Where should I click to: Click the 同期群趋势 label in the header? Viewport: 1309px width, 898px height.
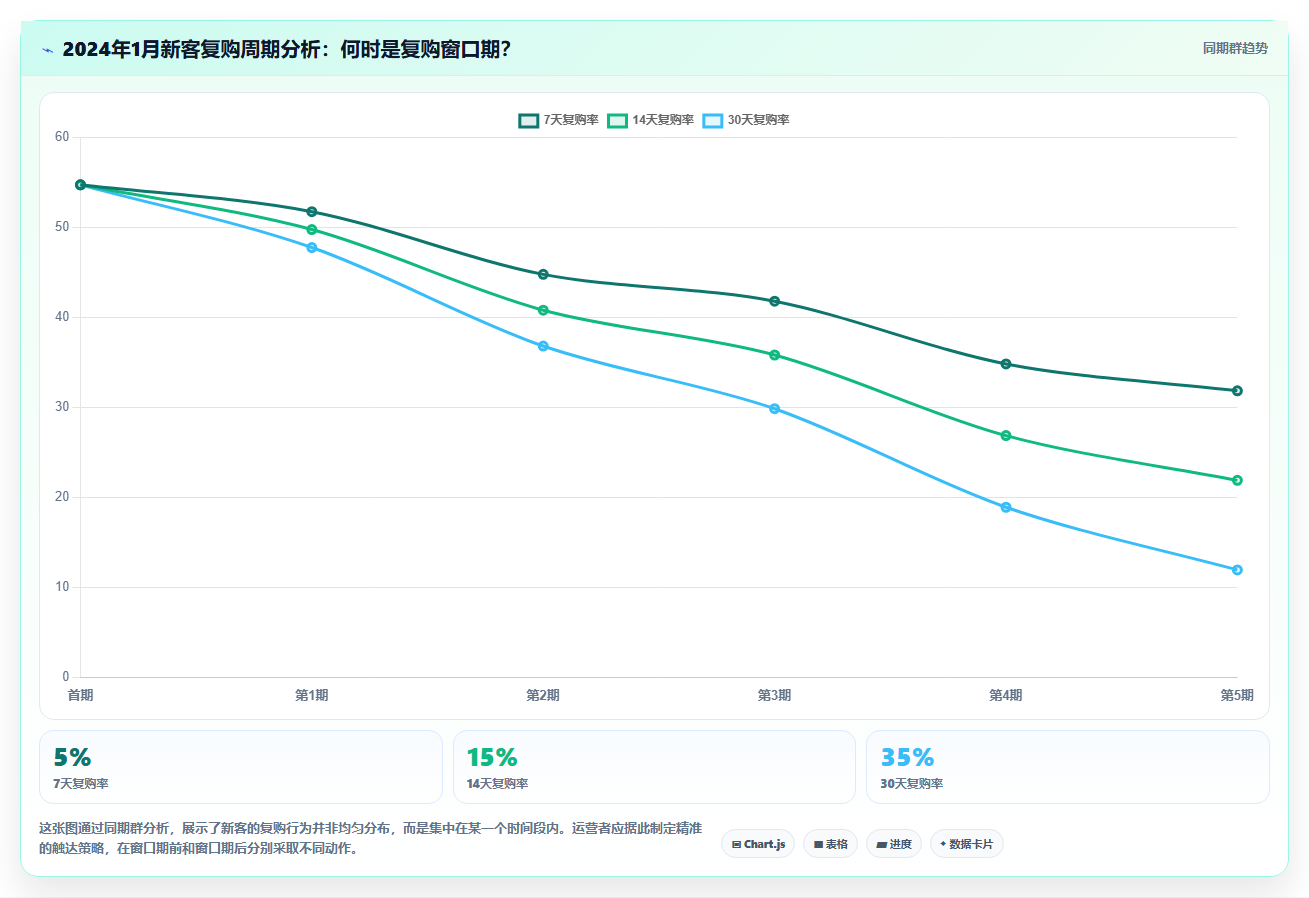click(x=1235, y=48)
